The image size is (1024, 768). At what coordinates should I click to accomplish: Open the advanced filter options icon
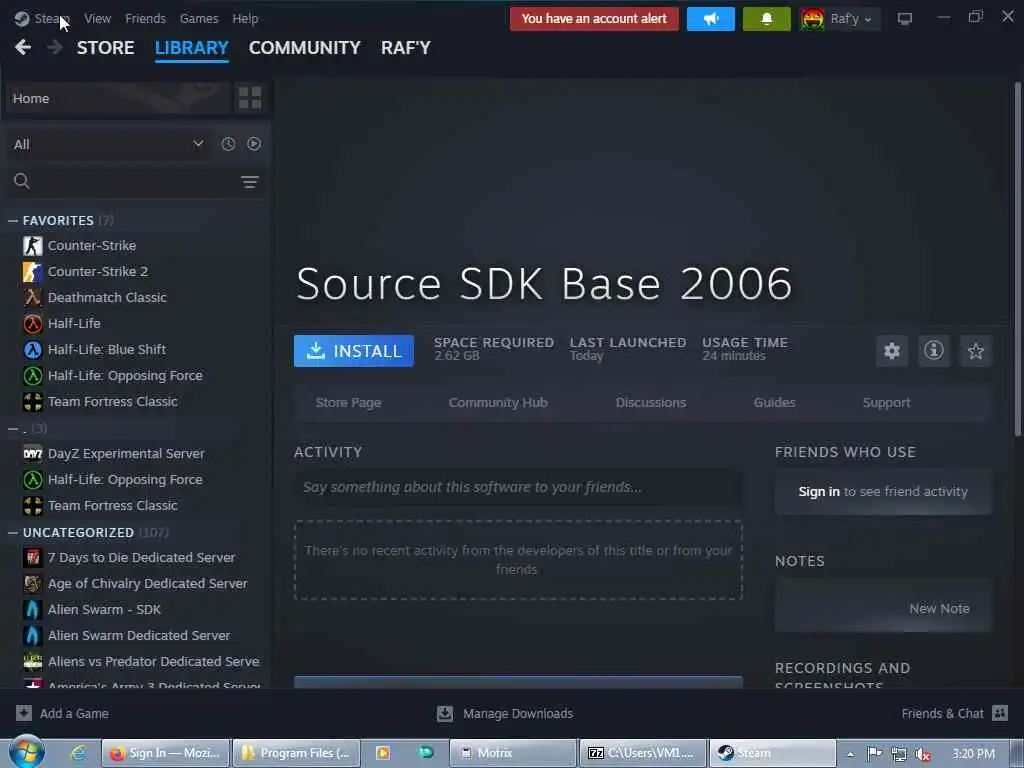click(x=250, y=182)
